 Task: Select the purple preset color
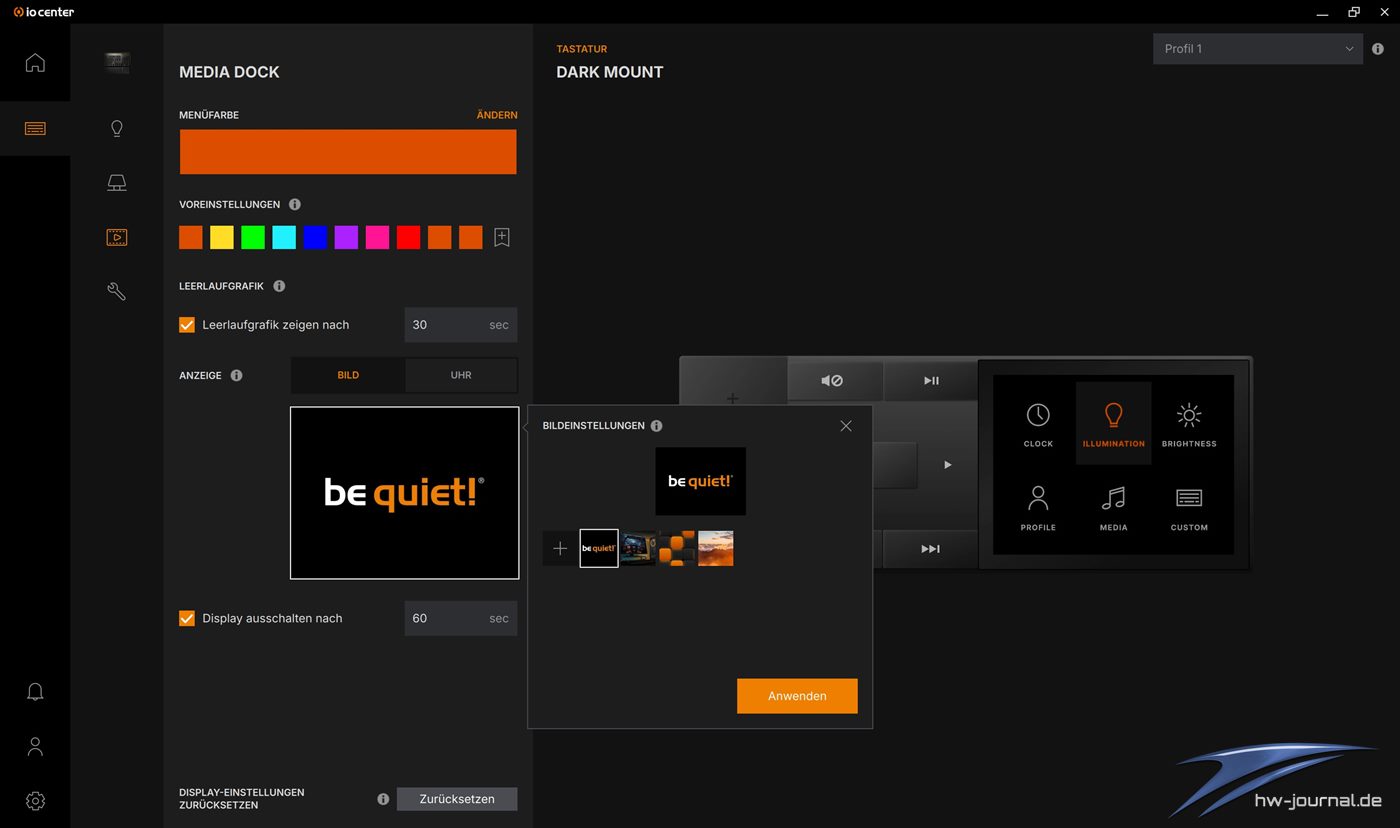click(x=346, y=237)
